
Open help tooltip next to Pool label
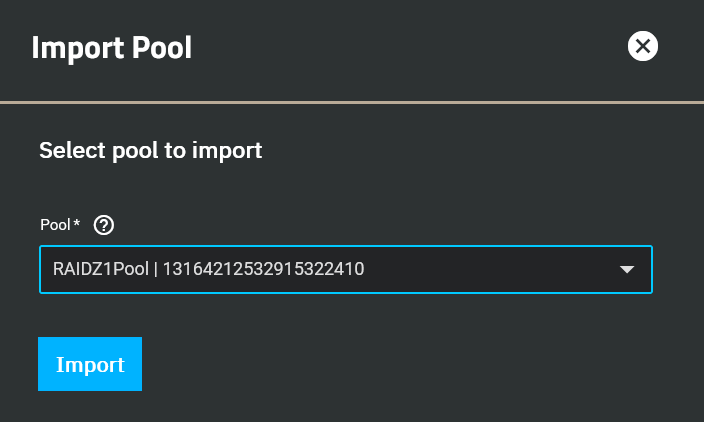(104, 225)
